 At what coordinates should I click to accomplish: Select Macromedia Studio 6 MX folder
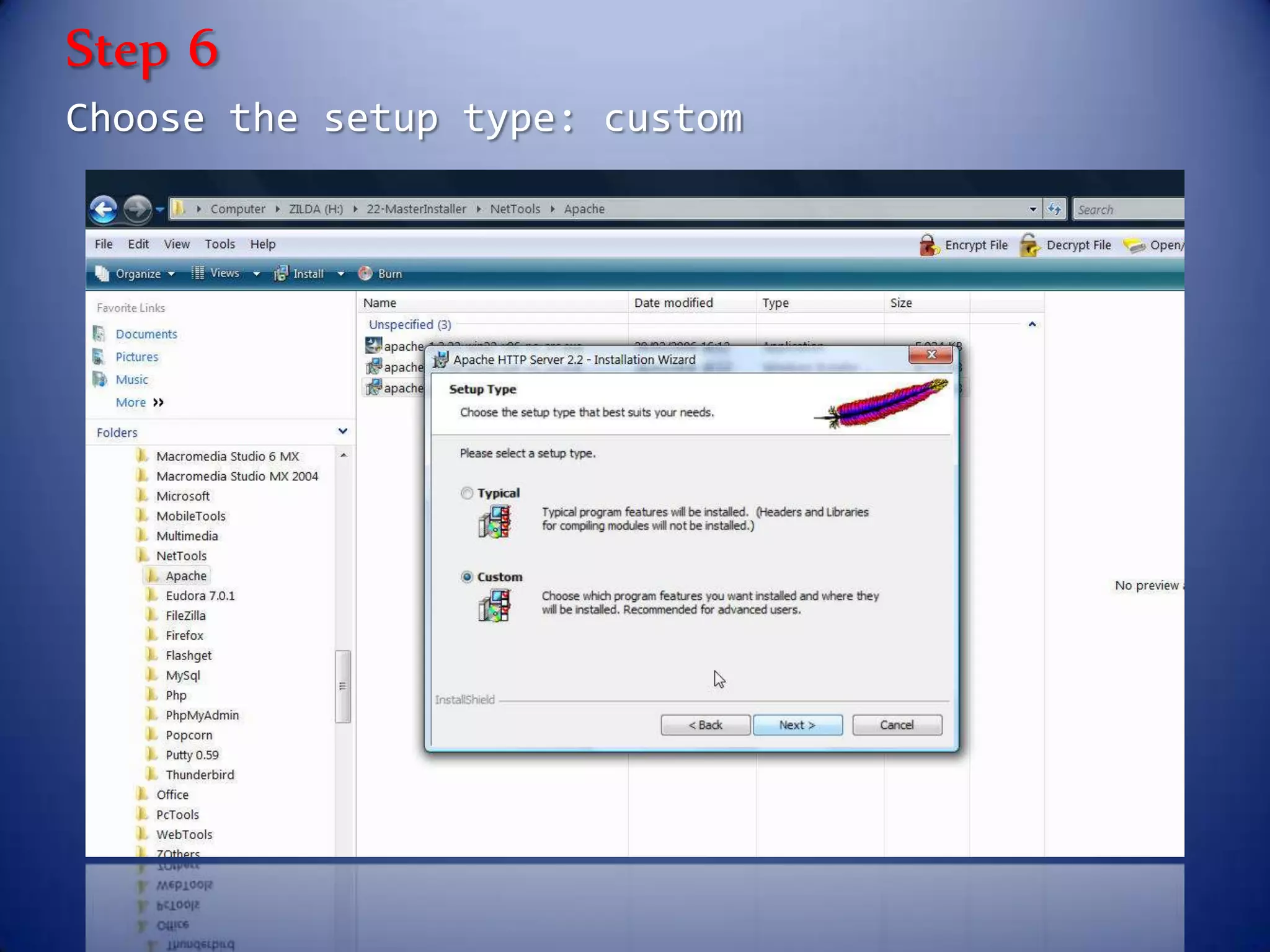coord(228,456)
